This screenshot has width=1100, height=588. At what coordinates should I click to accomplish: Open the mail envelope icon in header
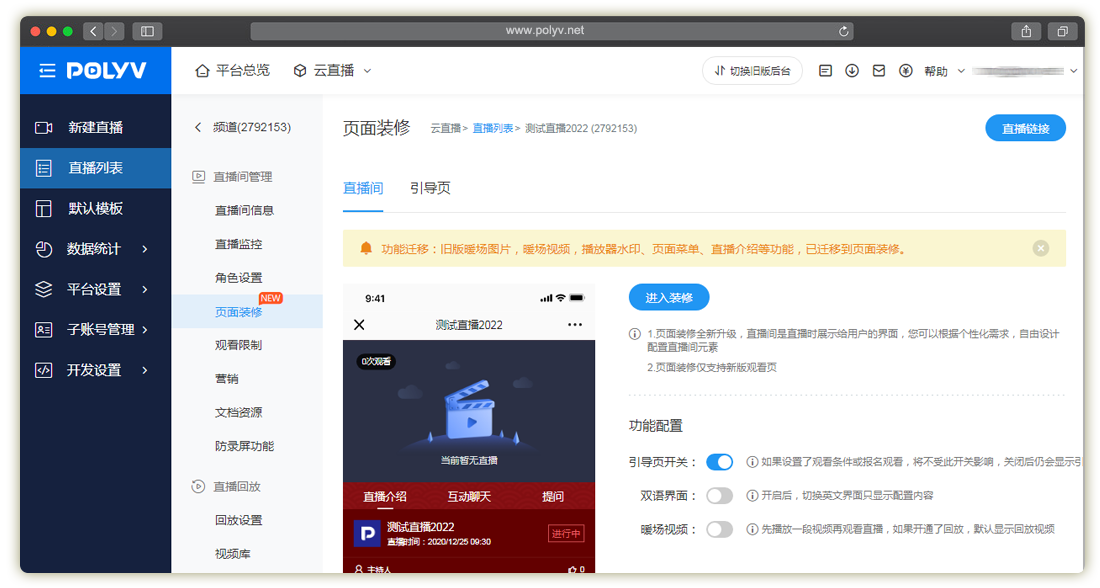(879, 71)
